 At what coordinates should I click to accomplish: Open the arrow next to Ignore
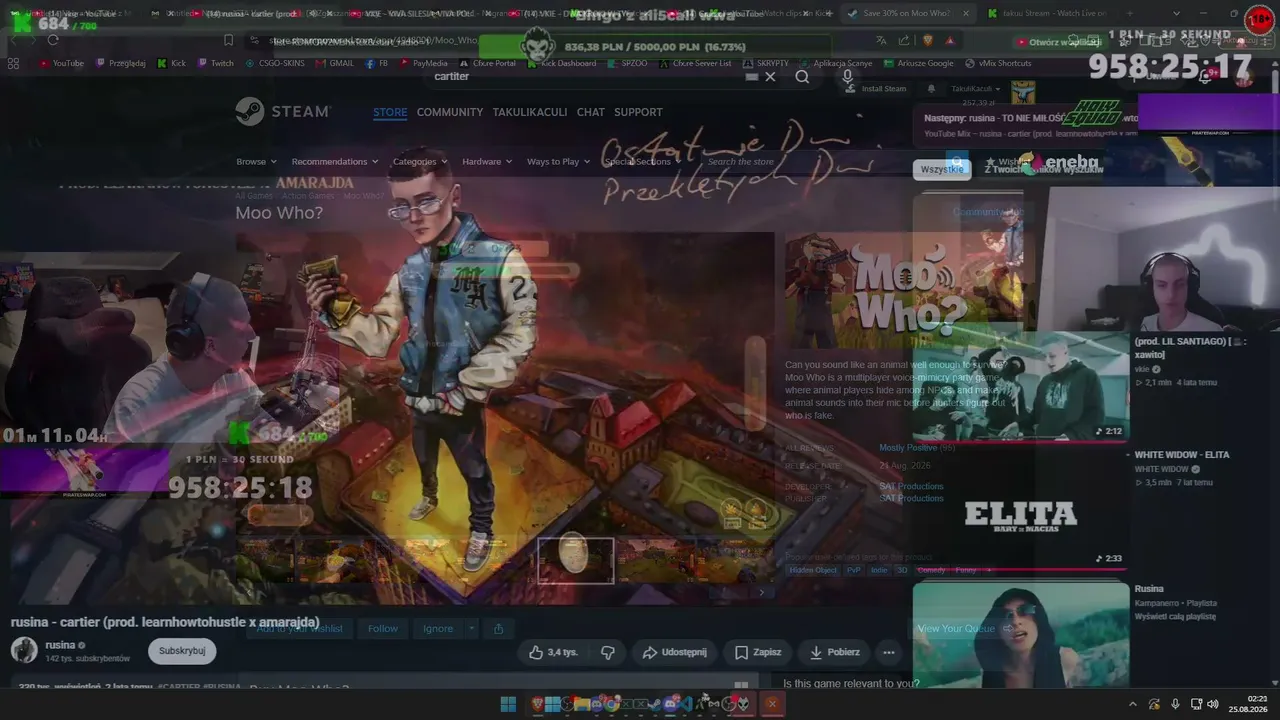coord(471,628)
